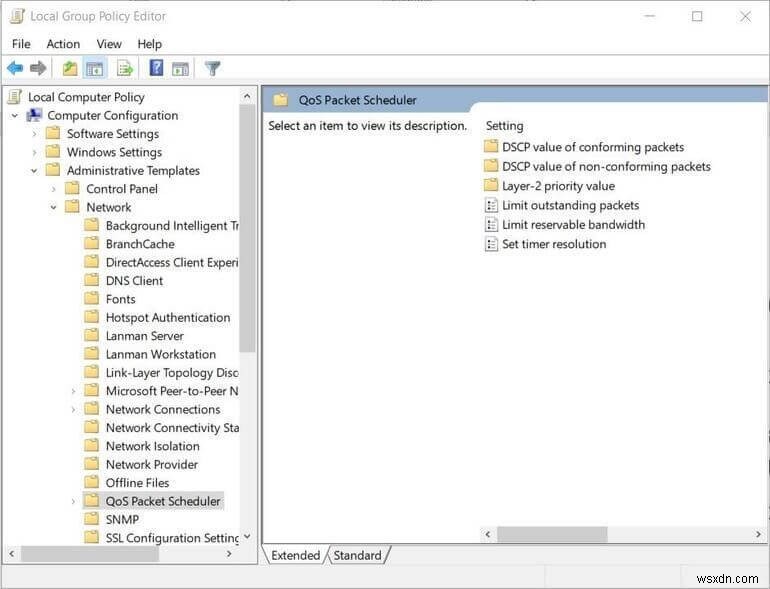Open Help via blue question-mark icon
The width and height of the screenshot is (770, 589).
point(156,67)
